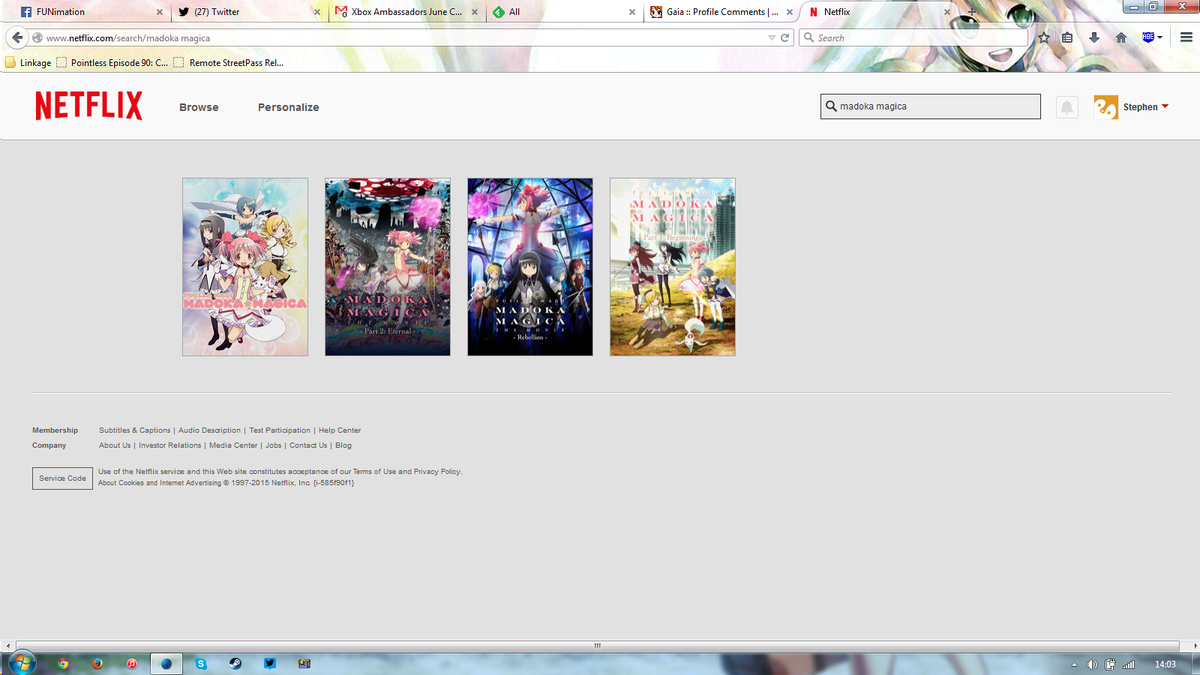Click the volume speaker tray icon
The height and width of the screenshot is (675, 1200).
pos(1092,664)
